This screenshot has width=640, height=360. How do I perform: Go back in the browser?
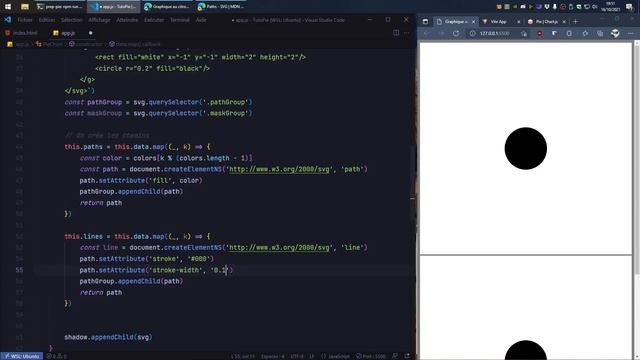click(426, 33)
